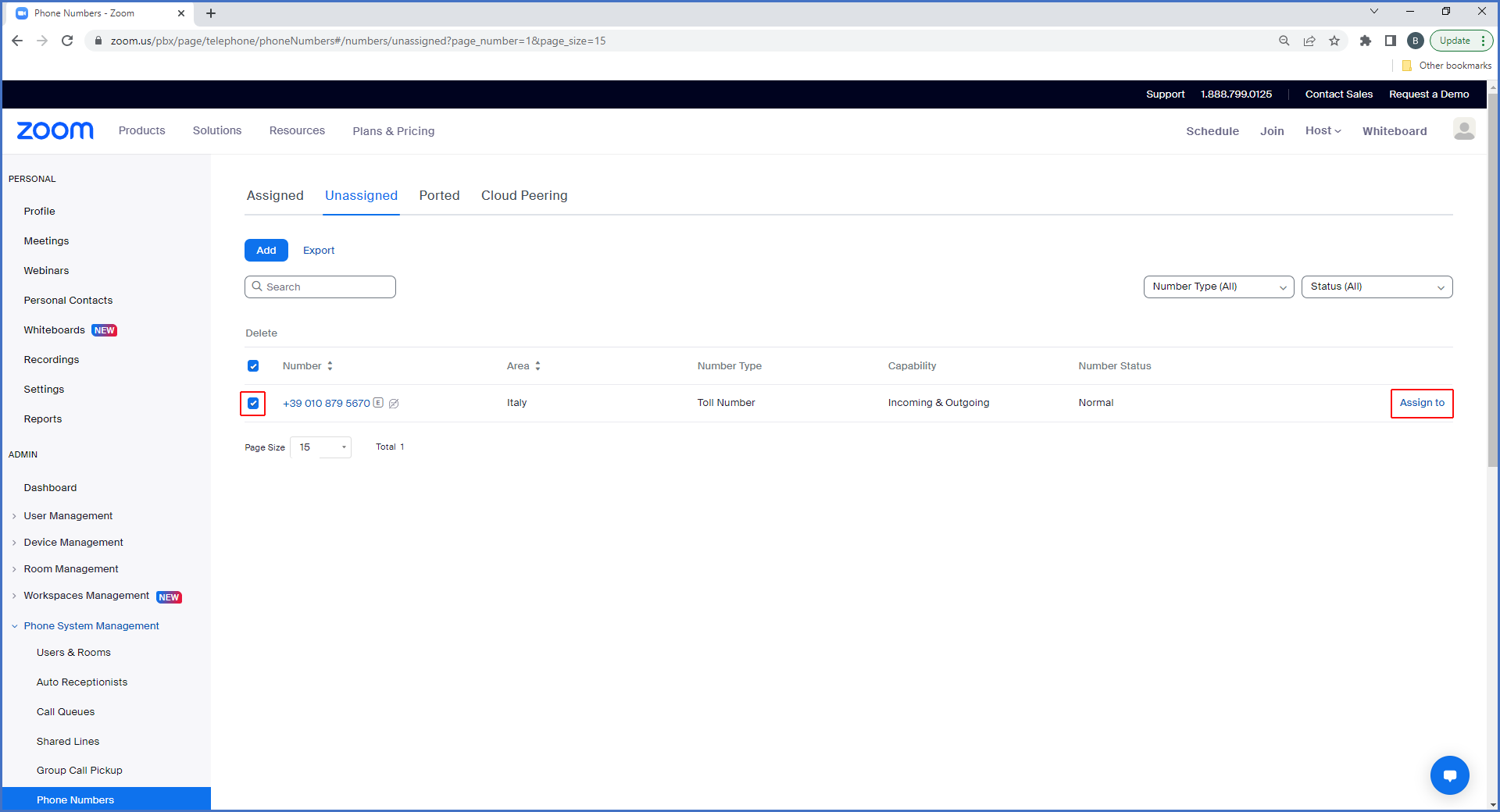Open the Page Size 15 dropdown
Image resolution: width=1500 pixels, height=812 pixels.
[320, 447]
